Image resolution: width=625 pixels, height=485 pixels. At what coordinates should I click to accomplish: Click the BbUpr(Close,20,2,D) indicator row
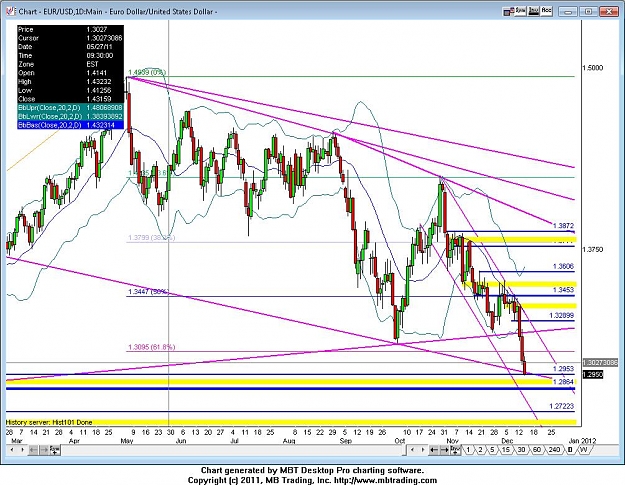(70, 108)
